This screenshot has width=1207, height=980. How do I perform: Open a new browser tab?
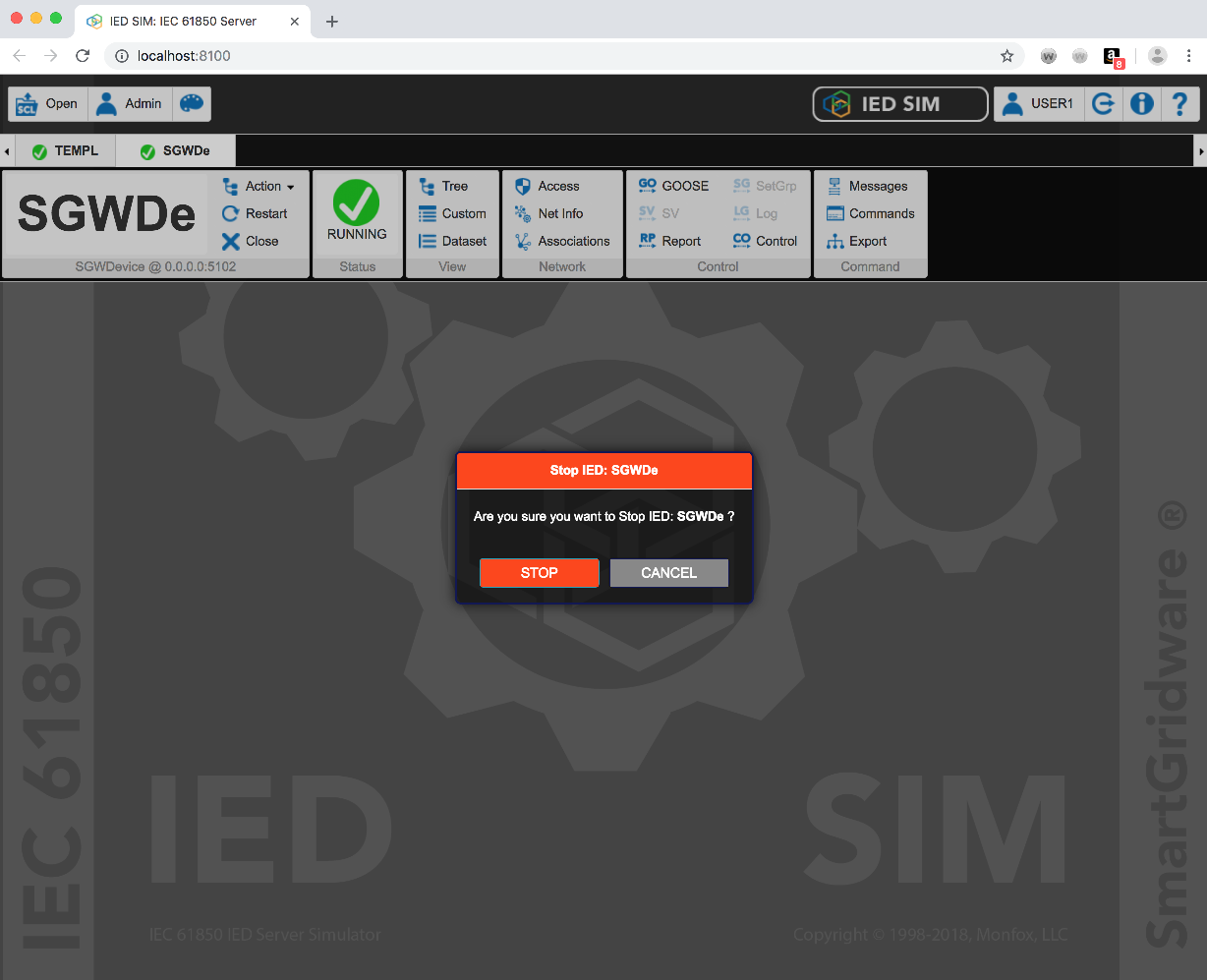coord(332,21)
